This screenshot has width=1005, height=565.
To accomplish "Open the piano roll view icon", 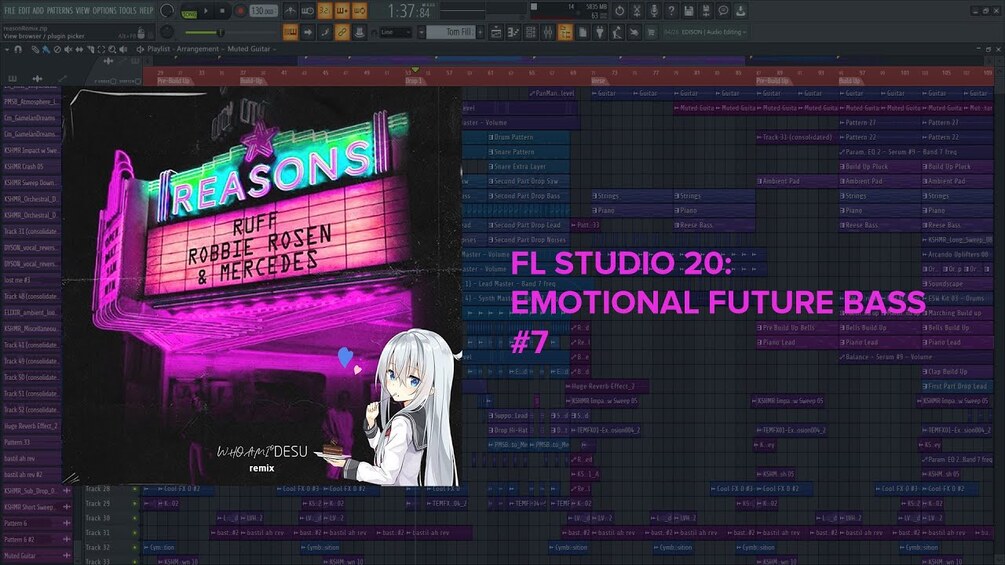I will (x=513, y=32).
